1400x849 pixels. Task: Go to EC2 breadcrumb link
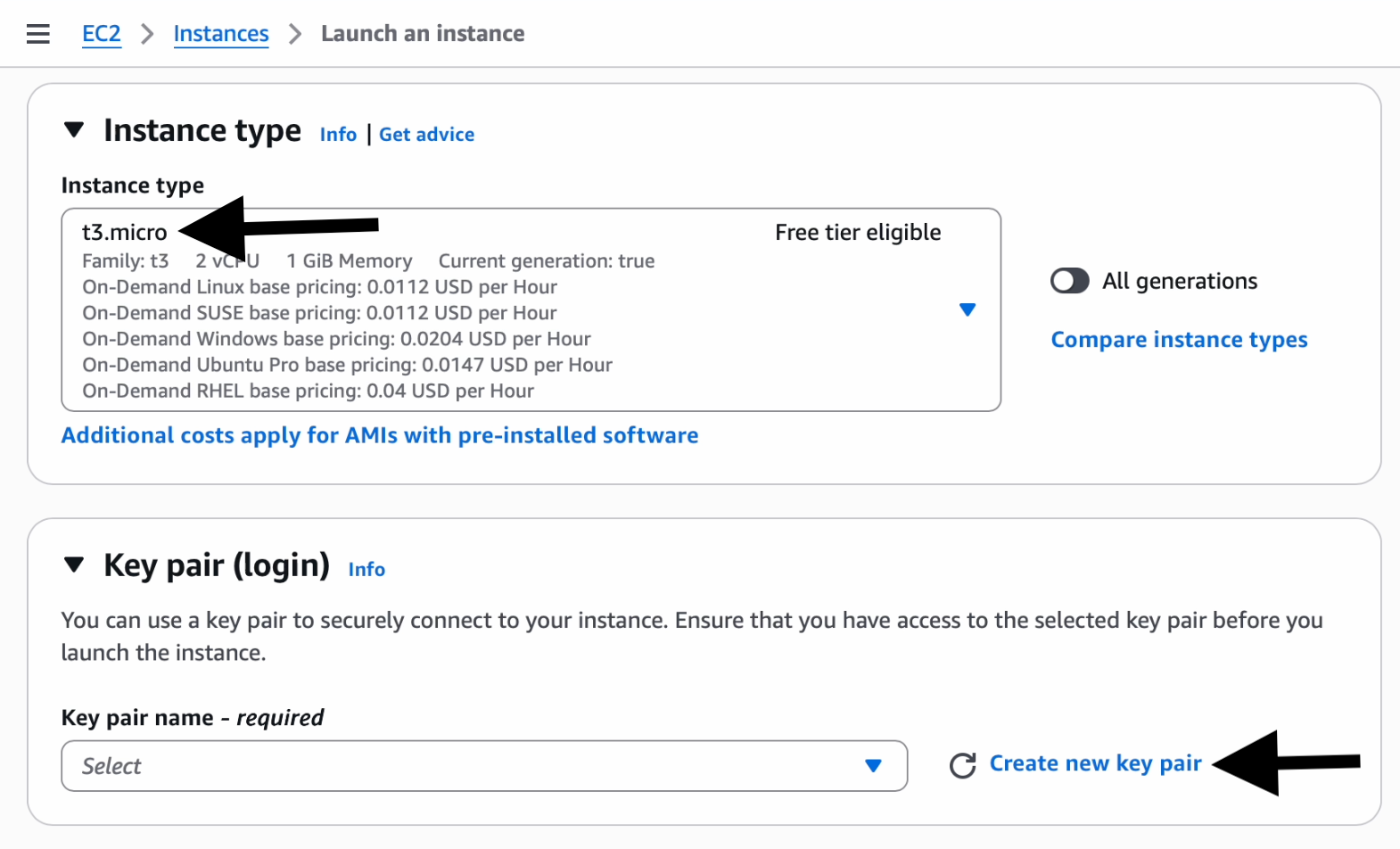pos(102,34)
